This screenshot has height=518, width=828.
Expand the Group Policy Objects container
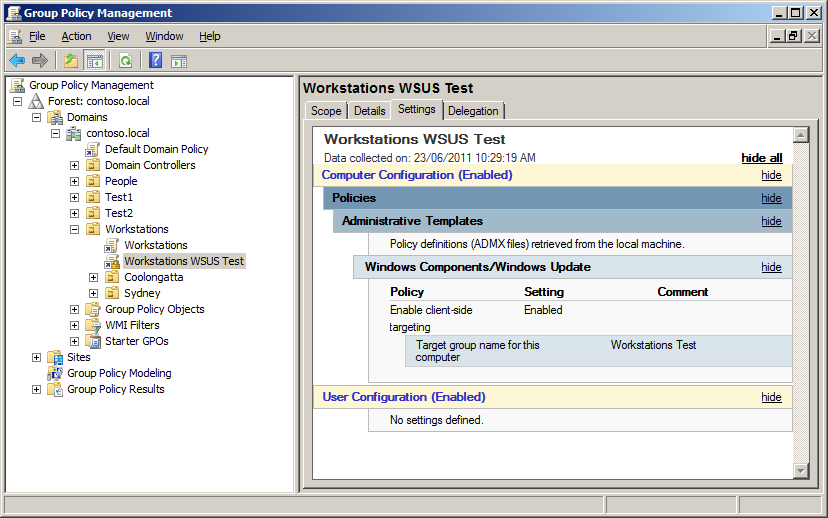click(x=75, y=309)
